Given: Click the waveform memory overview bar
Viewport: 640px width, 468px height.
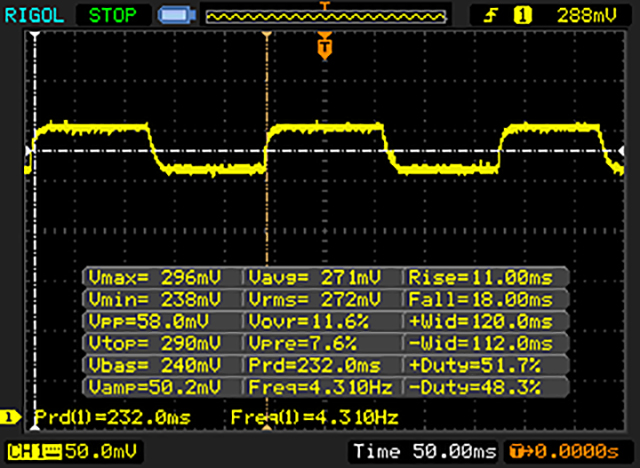Looking at the screenshot, I should (324, 16).
